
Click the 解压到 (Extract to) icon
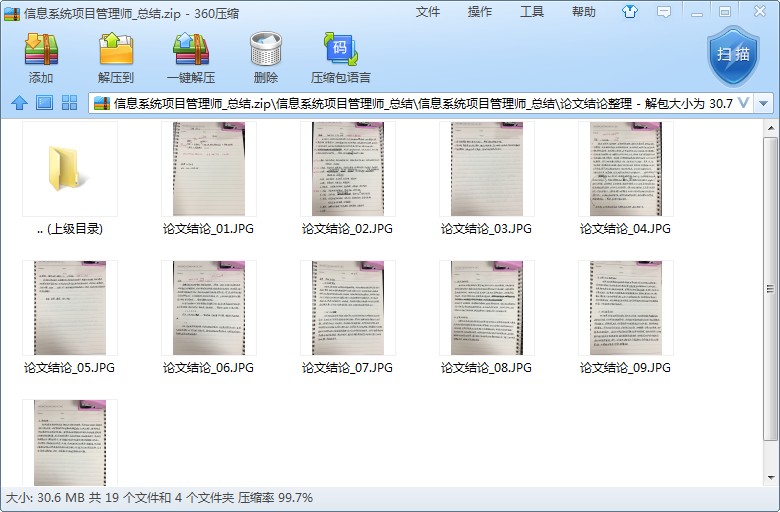click(x=116, y=57)
